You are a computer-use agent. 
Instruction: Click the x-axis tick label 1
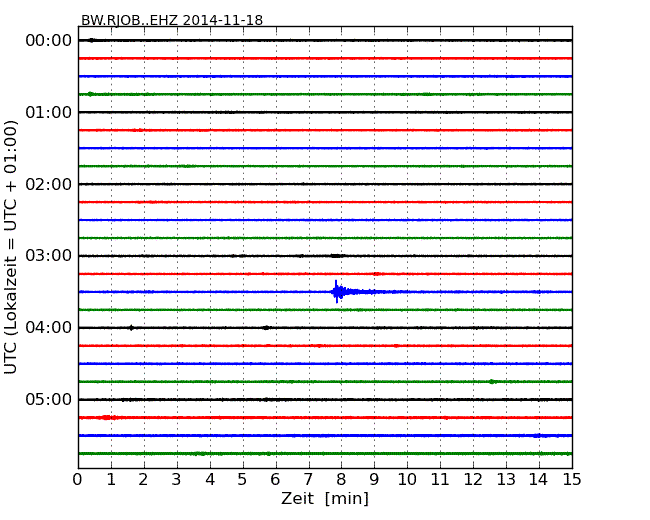tap(111, 480)
